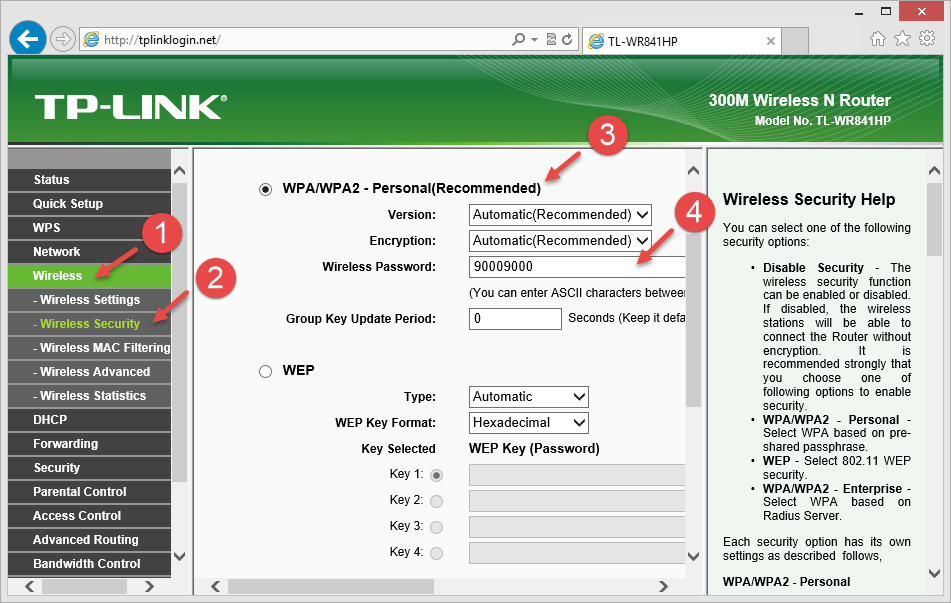Open the Encryption dropdown
Viewport: 951px width, 603px height.
560,241
